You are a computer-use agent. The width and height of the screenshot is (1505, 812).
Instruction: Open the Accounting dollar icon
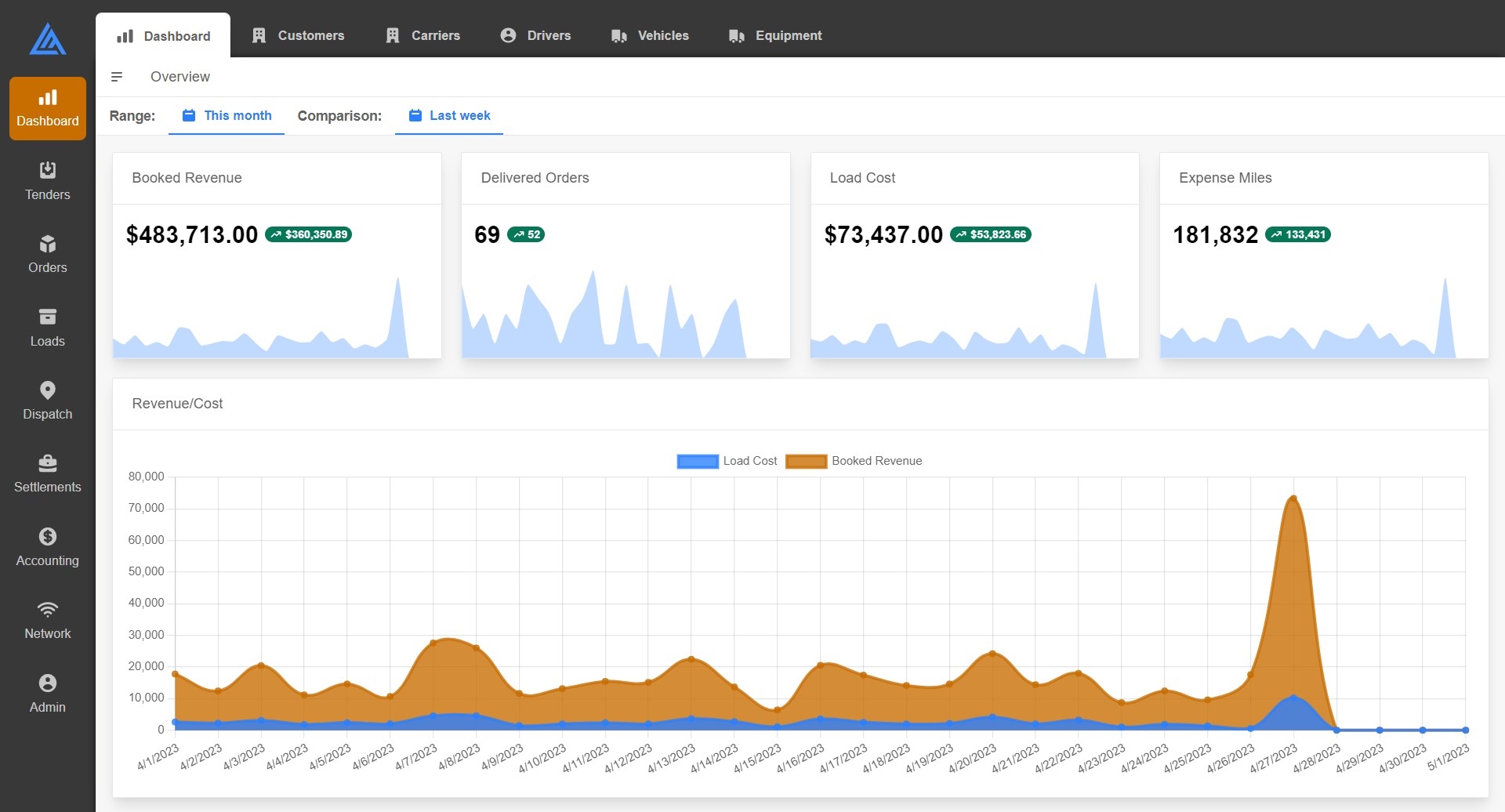(x=48, y=536)
